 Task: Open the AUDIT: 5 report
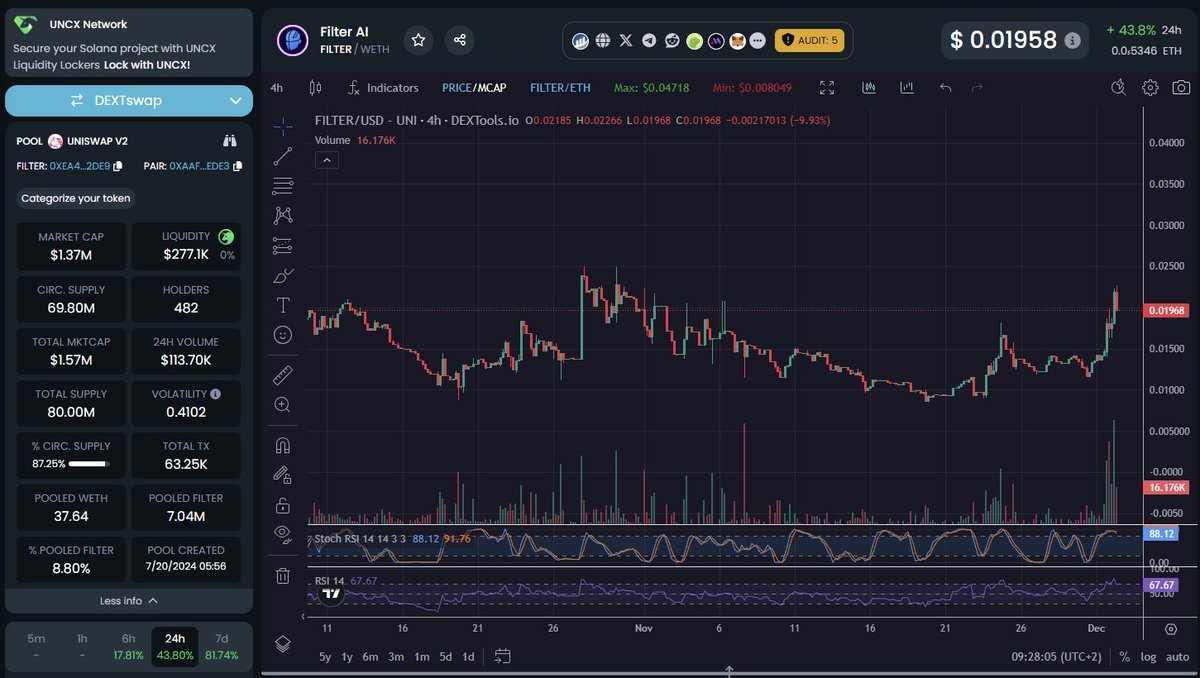coord(810,40)
